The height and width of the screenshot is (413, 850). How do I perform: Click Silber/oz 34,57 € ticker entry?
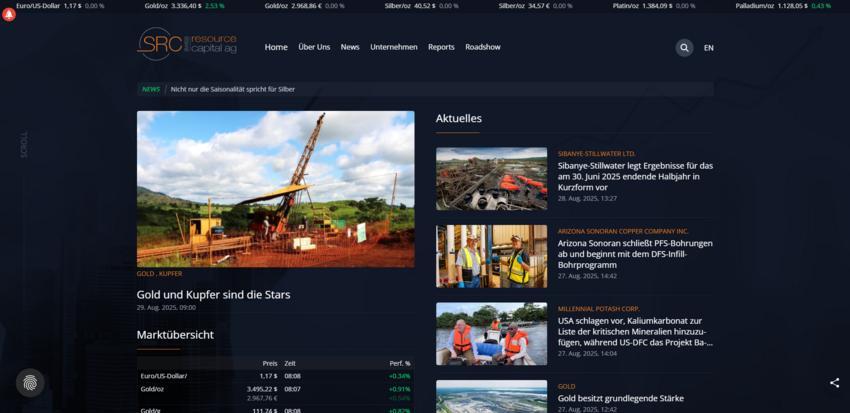point(536,6)
